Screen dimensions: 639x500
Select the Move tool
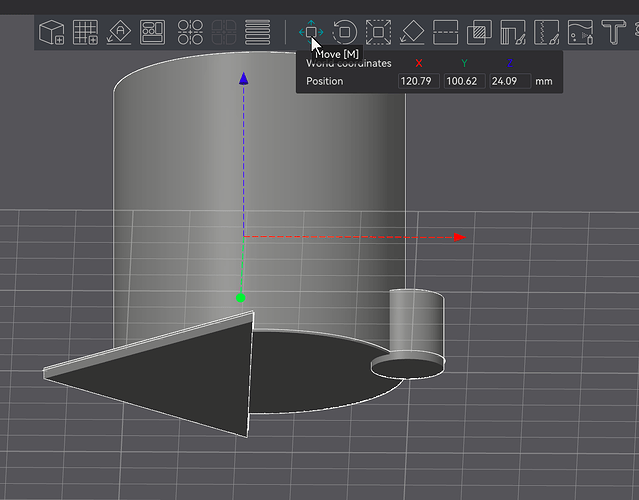click(x=311, y=32)
